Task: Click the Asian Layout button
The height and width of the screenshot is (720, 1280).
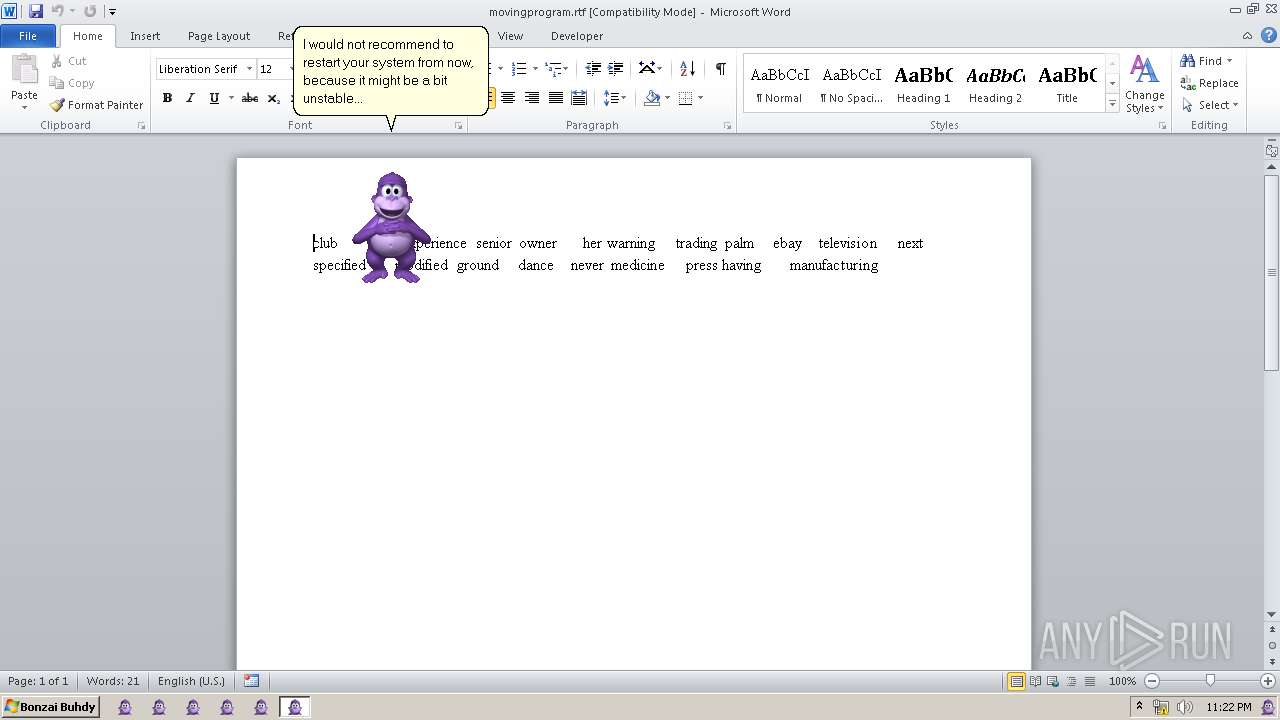Action: 650,69
